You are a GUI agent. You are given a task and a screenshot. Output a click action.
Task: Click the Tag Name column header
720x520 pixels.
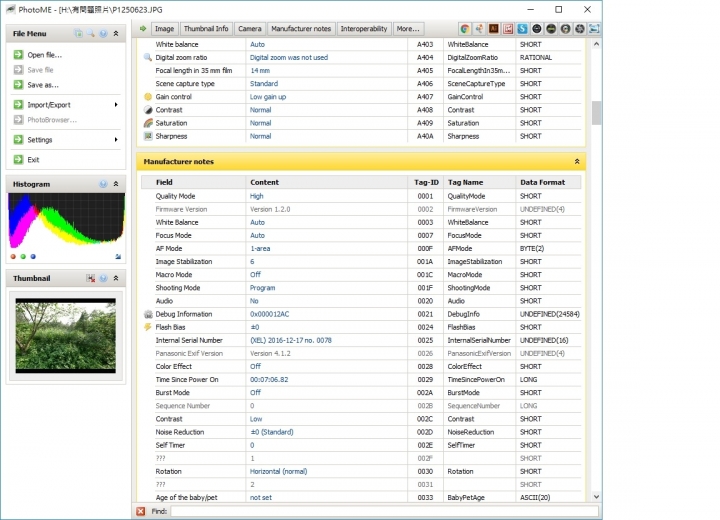[x=479, y=182]
